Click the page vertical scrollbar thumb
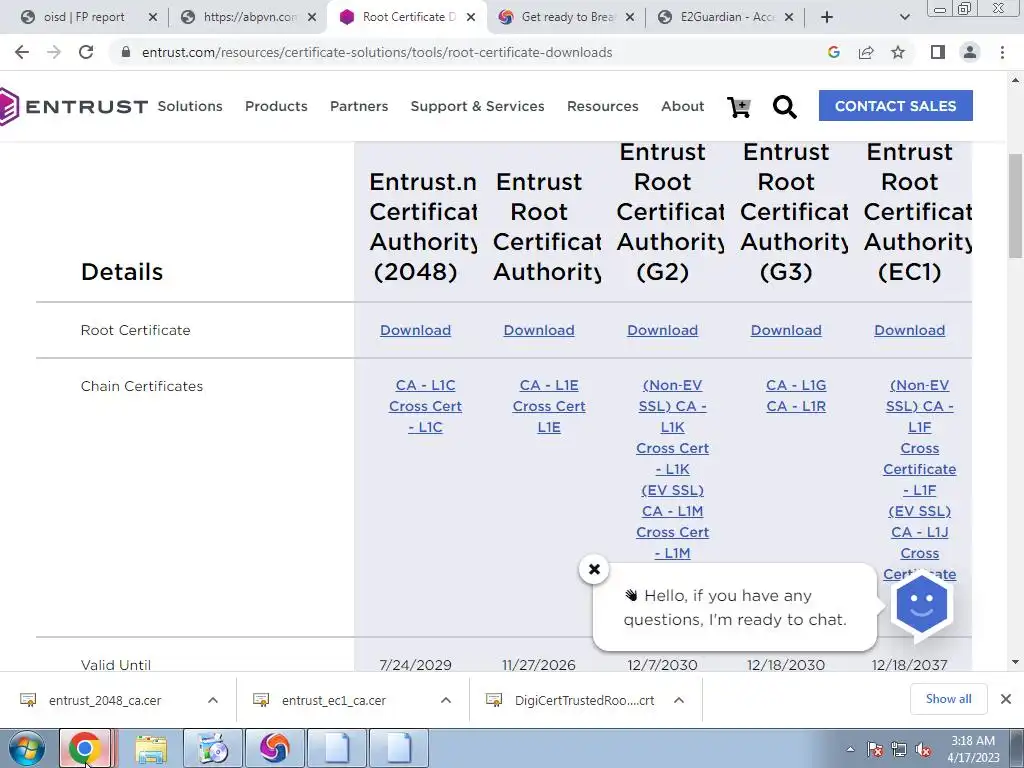 (x=1016, y=206)
